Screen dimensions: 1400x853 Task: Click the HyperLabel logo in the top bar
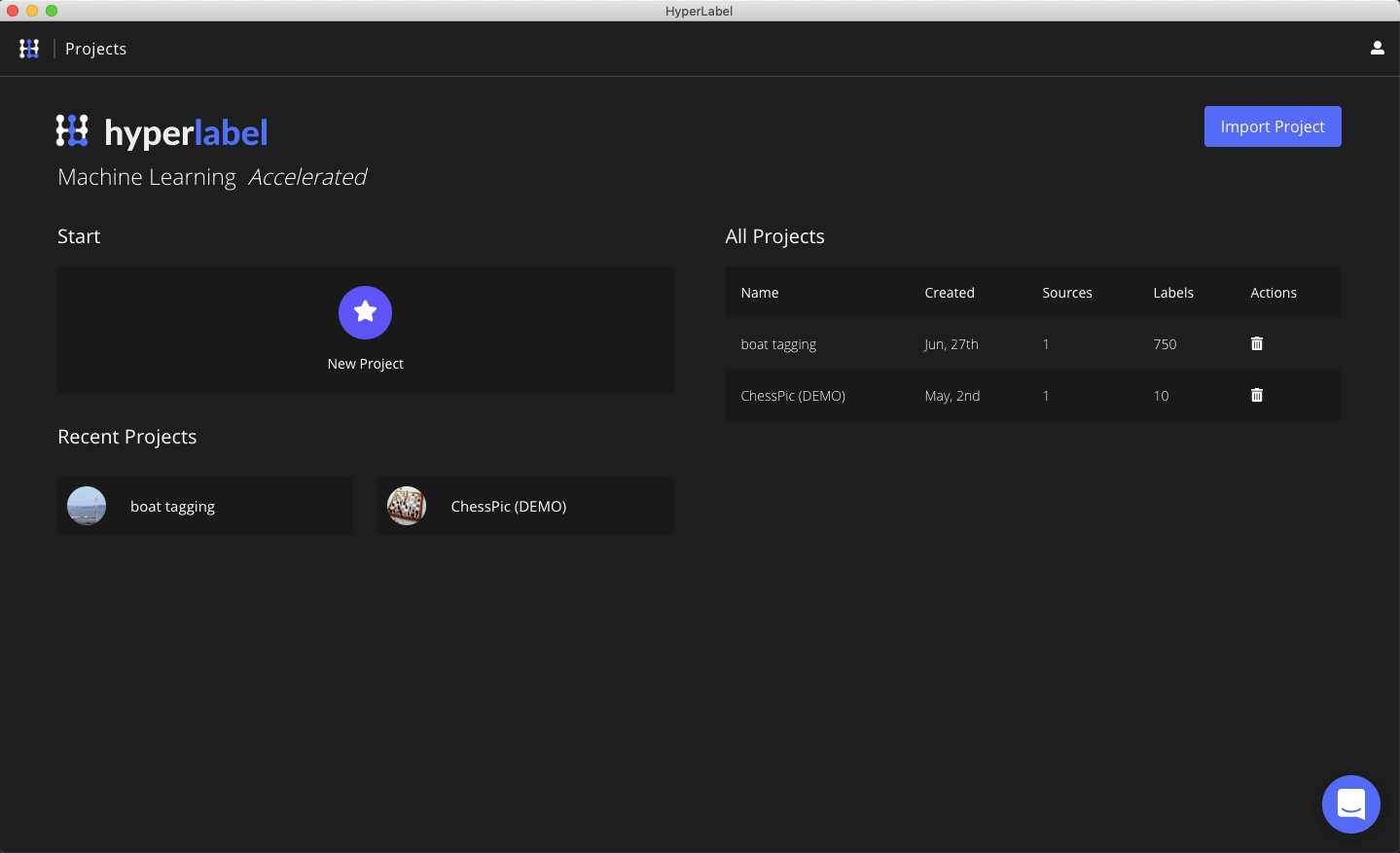point(29,49)
